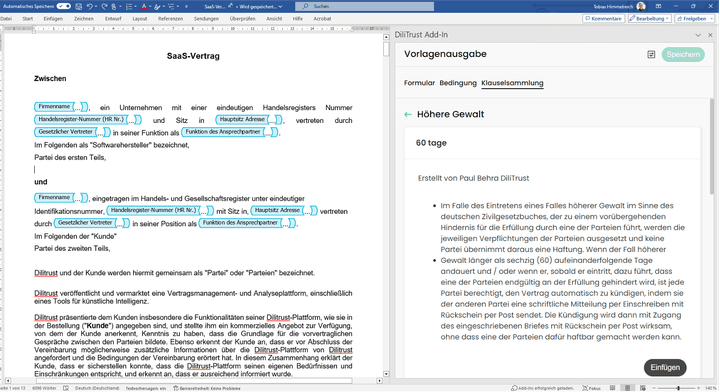This screenshot has height=392, width=720.
Task: Click the '60 tage' clause title
Action: point(431,143)
